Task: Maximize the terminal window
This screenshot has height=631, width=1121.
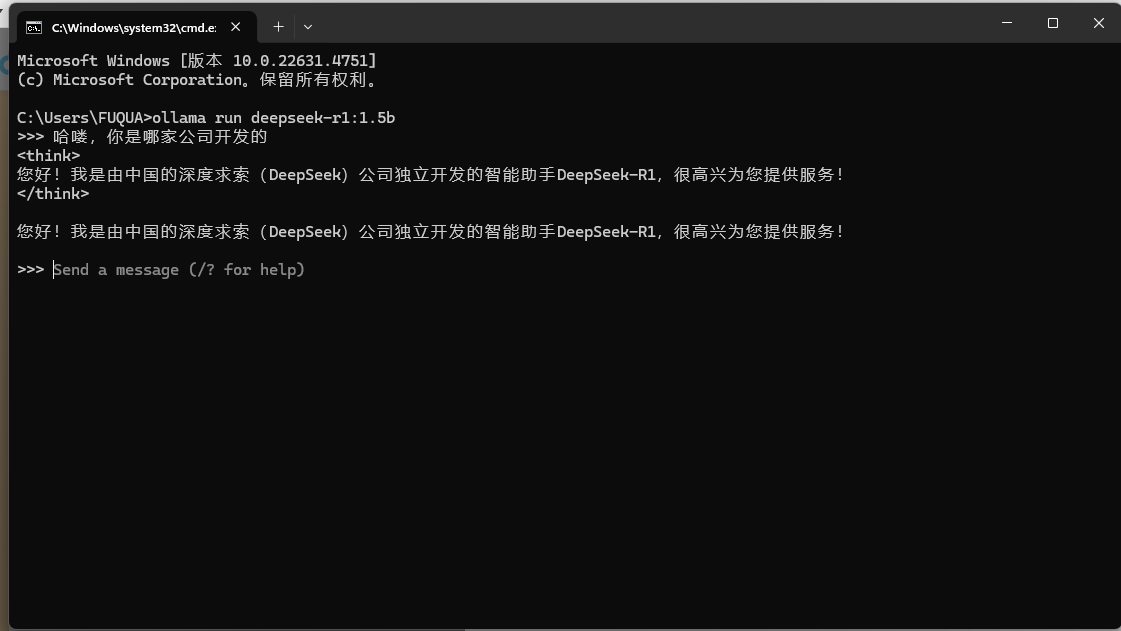Action: pos(1052,23)
